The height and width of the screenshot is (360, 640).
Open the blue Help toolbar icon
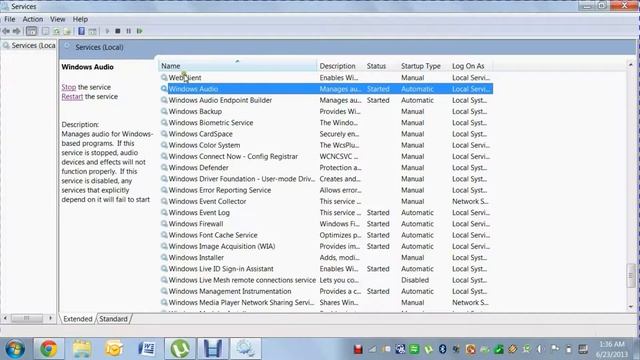(81, 31)
